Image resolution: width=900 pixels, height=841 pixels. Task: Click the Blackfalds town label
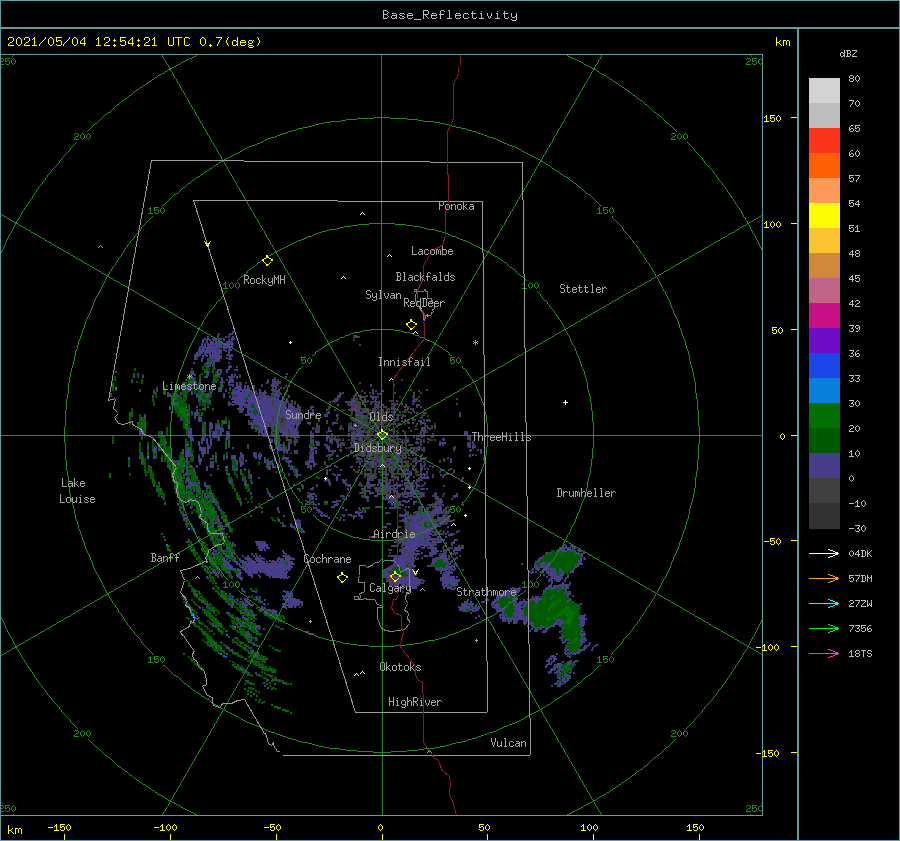pyautogui.click(x=425, y=277)
